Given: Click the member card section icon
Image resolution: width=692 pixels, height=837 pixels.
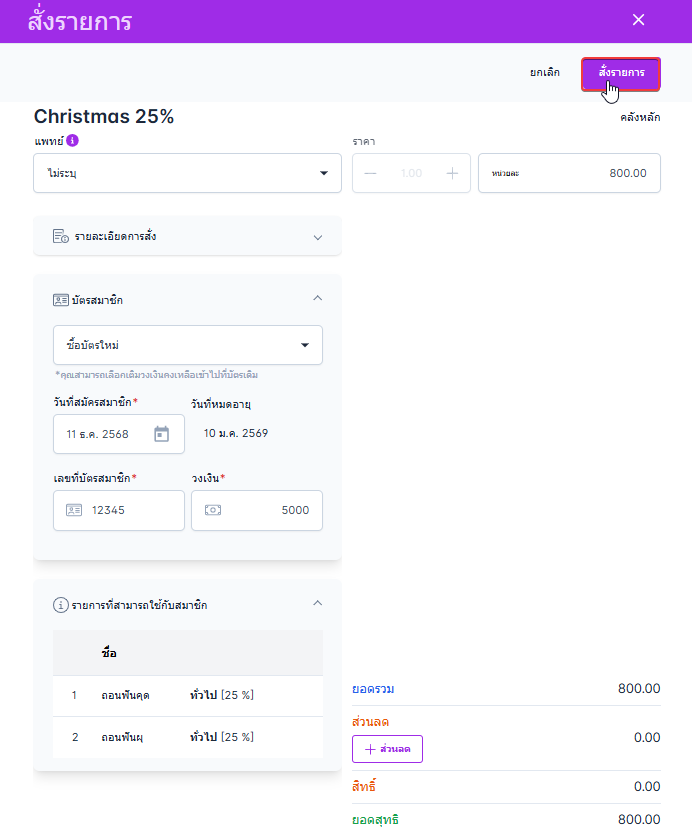Looking at the screenshot, I should 61,299.
